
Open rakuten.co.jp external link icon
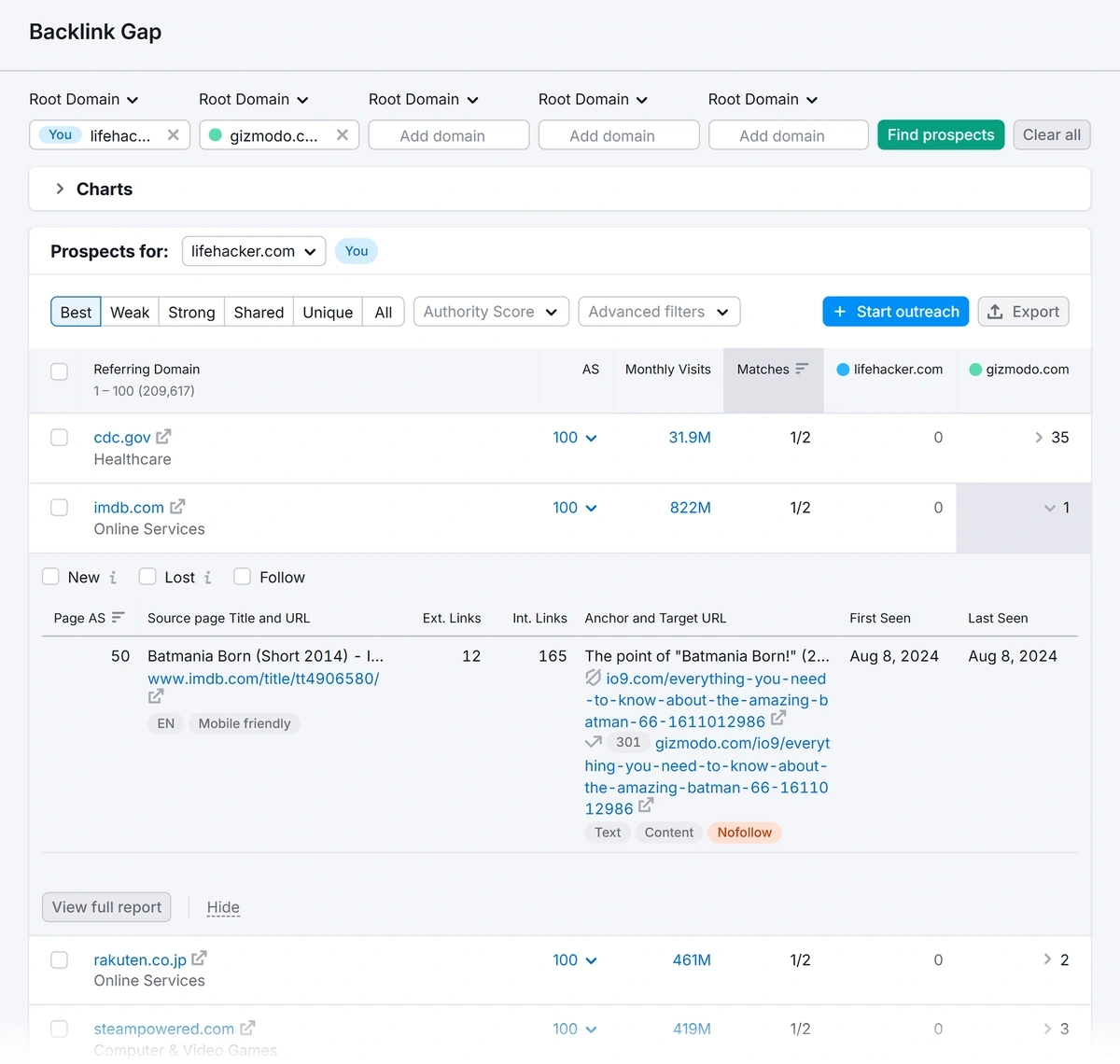point(199,959)
